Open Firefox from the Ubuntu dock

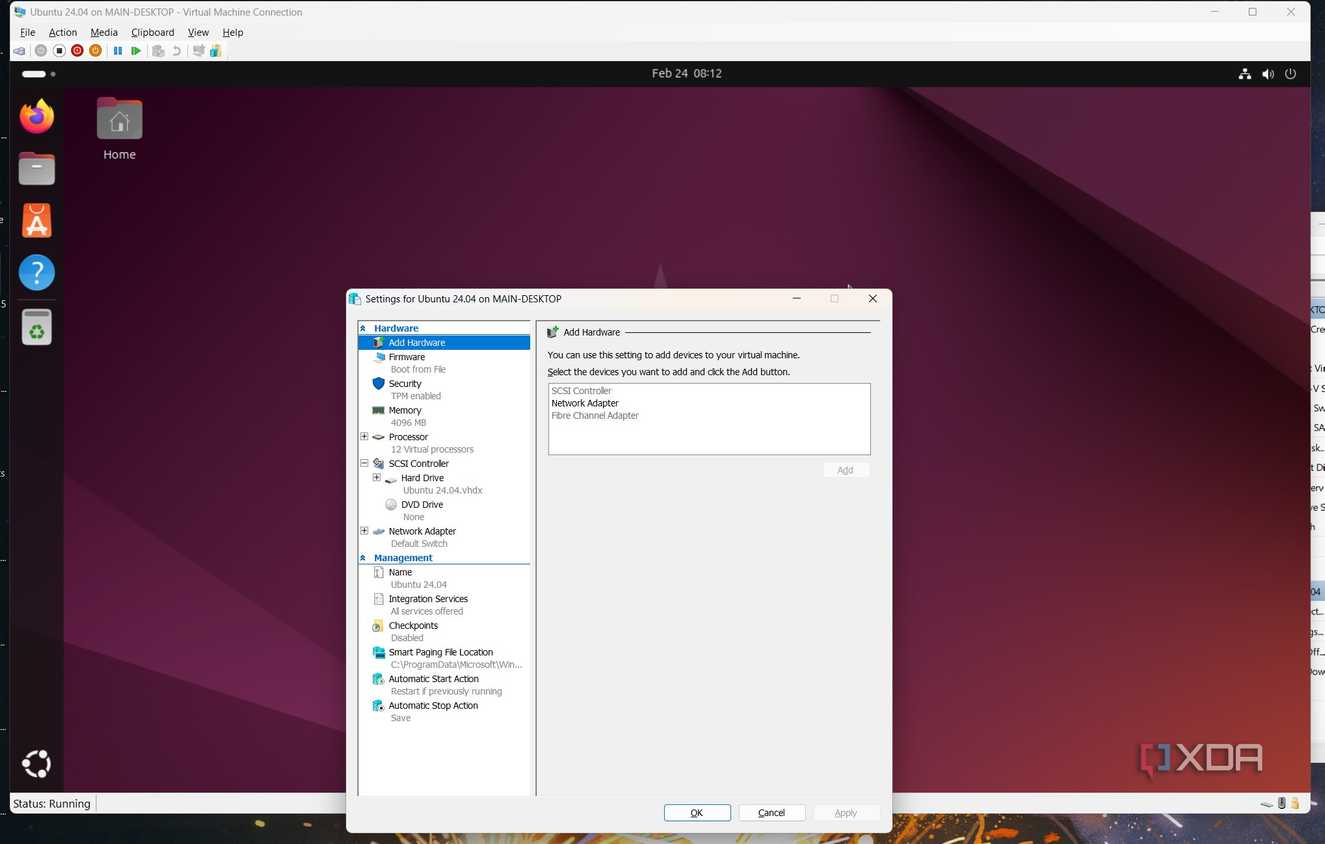(37, 116)
